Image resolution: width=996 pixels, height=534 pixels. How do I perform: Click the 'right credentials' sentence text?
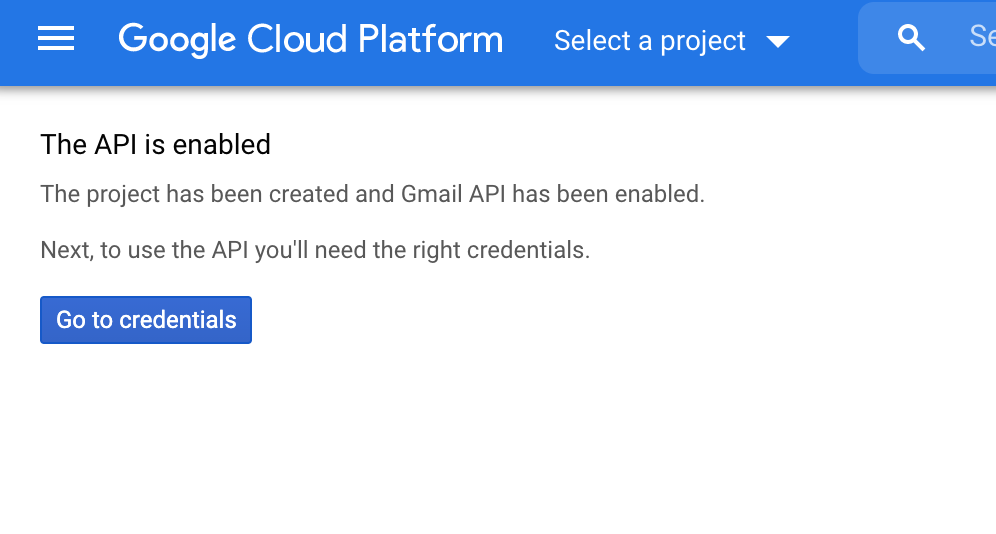315,250
